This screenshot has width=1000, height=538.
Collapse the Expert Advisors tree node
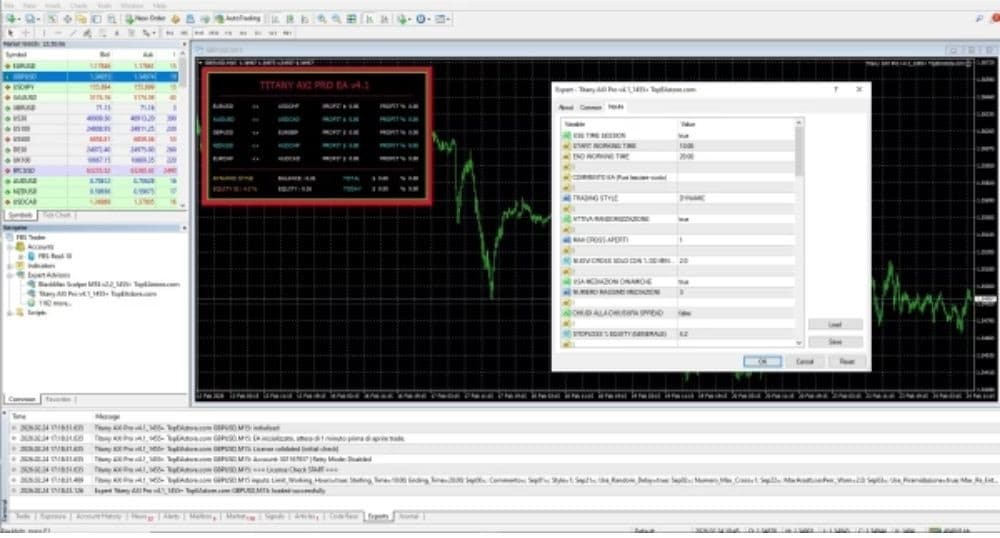(9, 275)
